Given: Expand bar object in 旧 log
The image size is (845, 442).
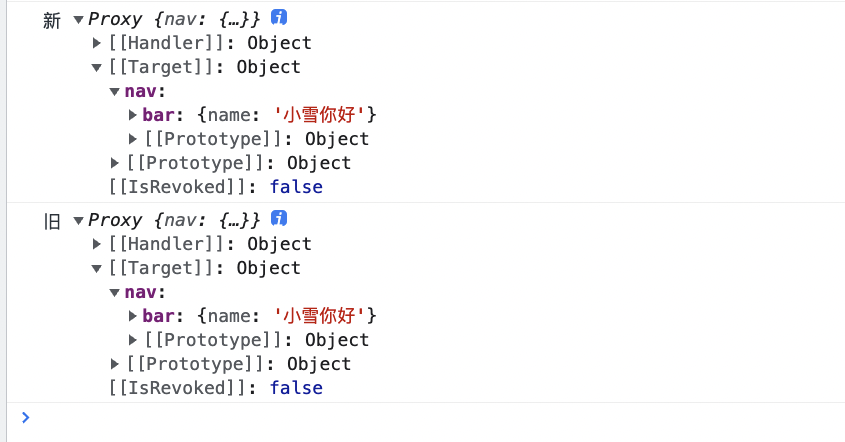Looking at the screenshot, I should (133, 316).
